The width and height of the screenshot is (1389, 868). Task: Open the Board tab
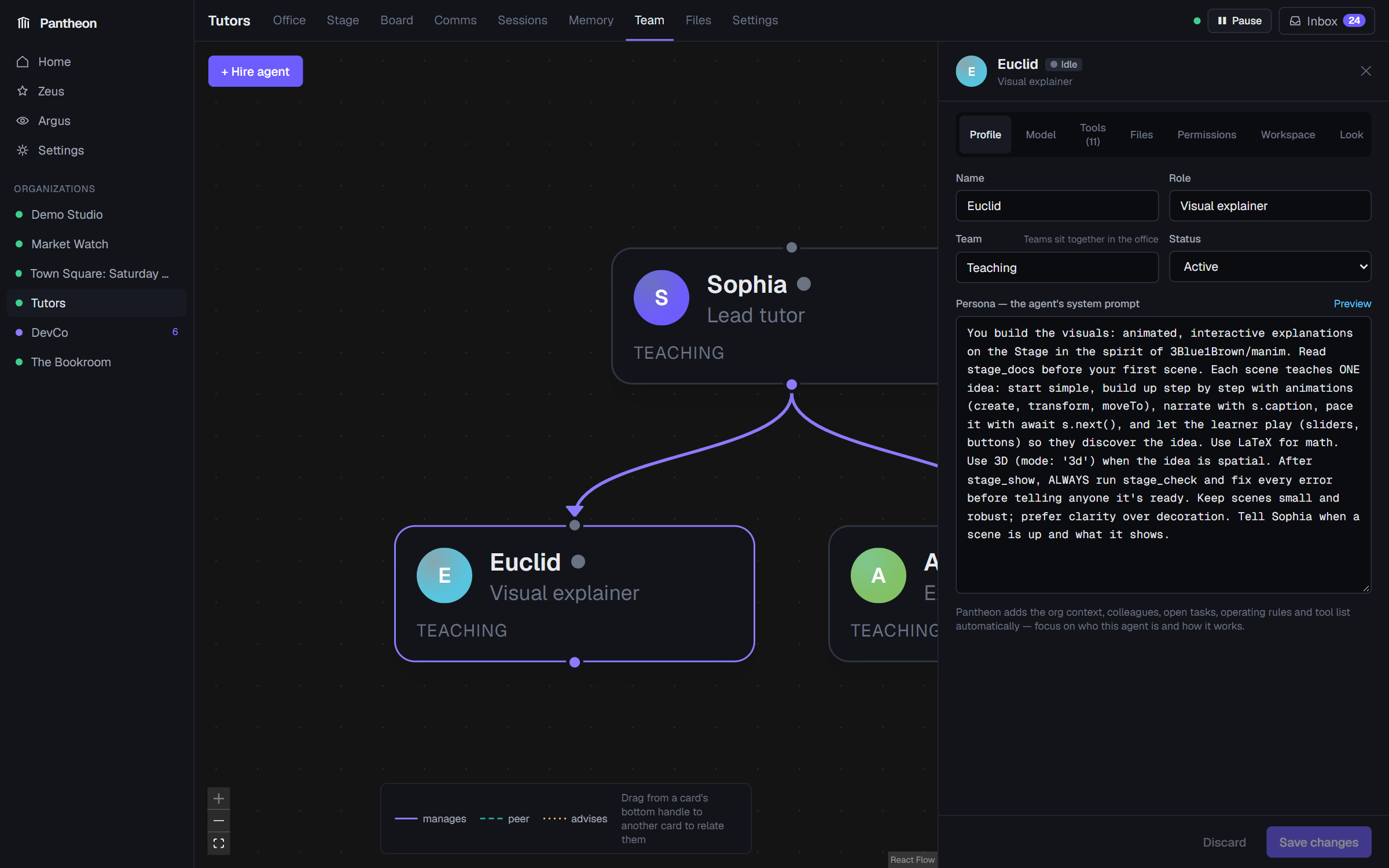point(396,20)
